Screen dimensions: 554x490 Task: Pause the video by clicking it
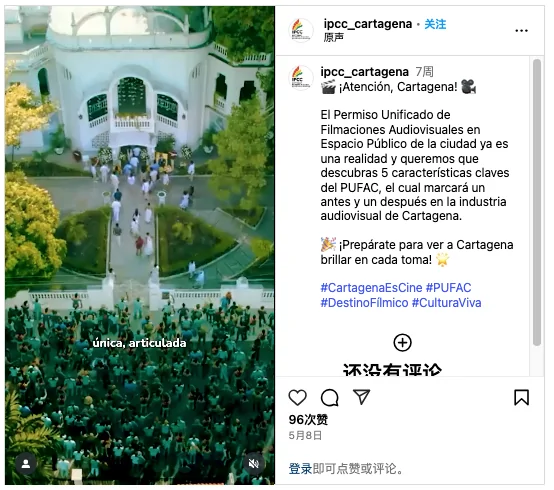coord(140,245)
